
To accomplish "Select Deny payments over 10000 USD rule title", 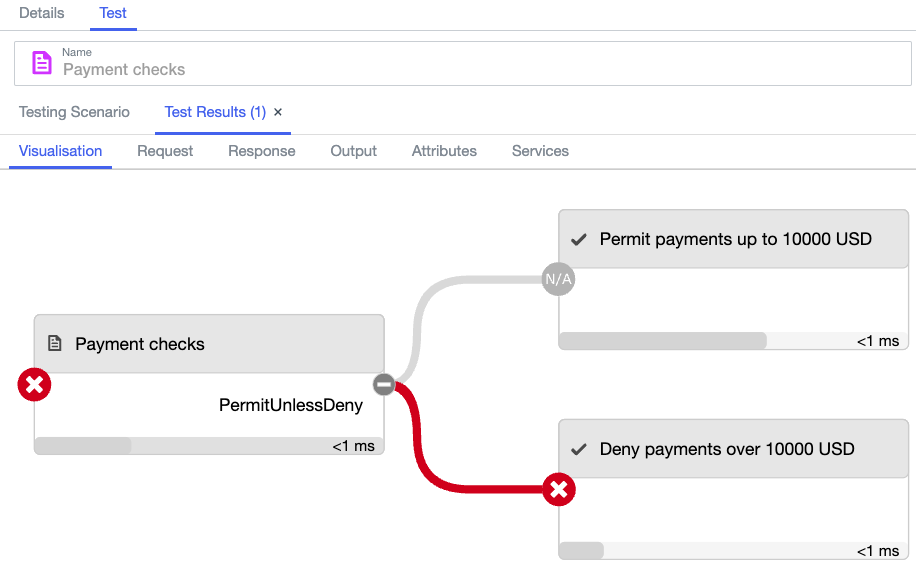I will click(727, 449).
